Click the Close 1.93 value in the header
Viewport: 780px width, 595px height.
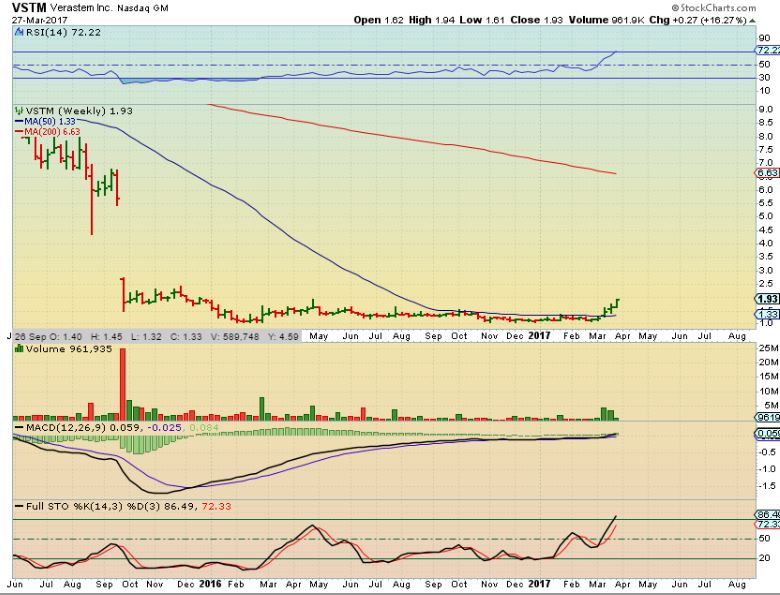536,20
